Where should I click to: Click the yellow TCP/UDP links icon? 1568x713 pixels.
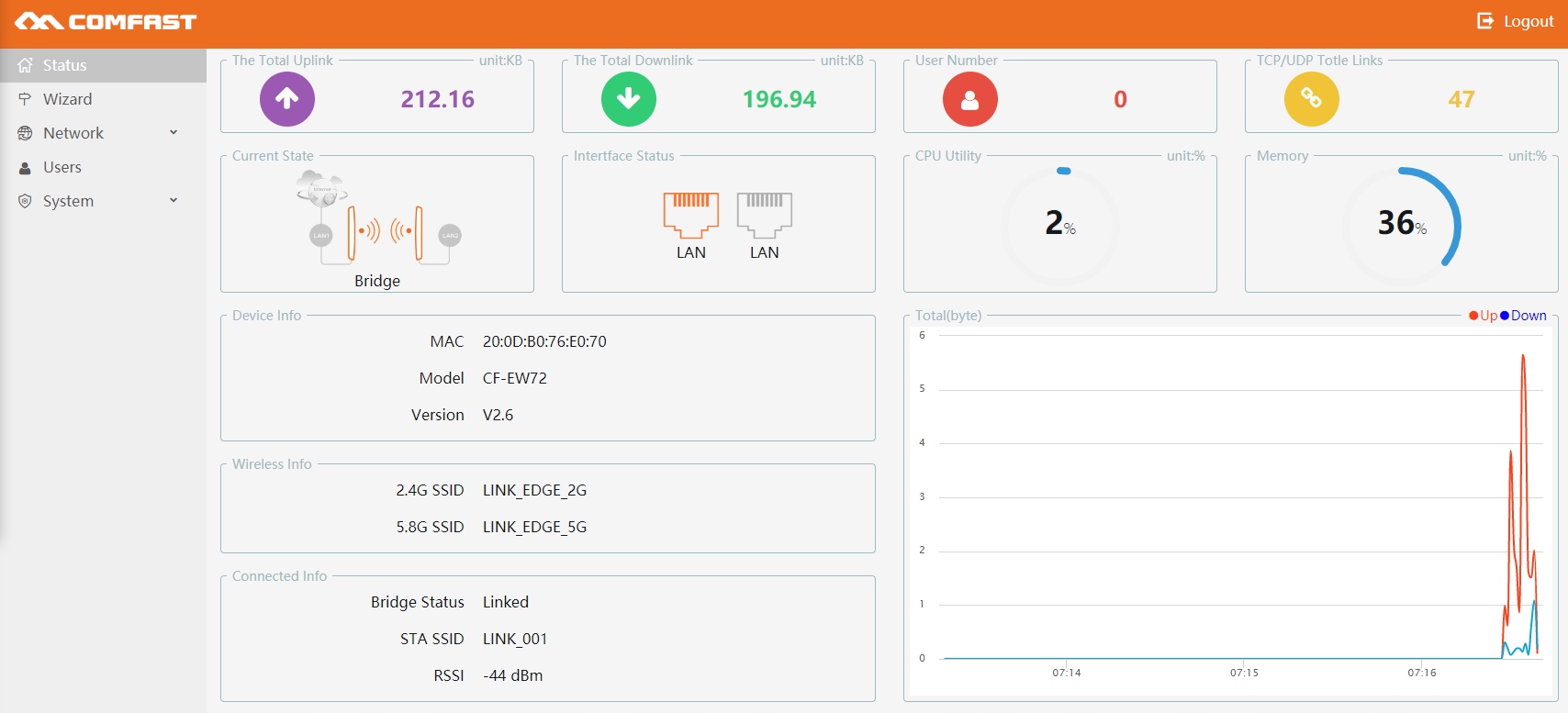click(1311, 99)
